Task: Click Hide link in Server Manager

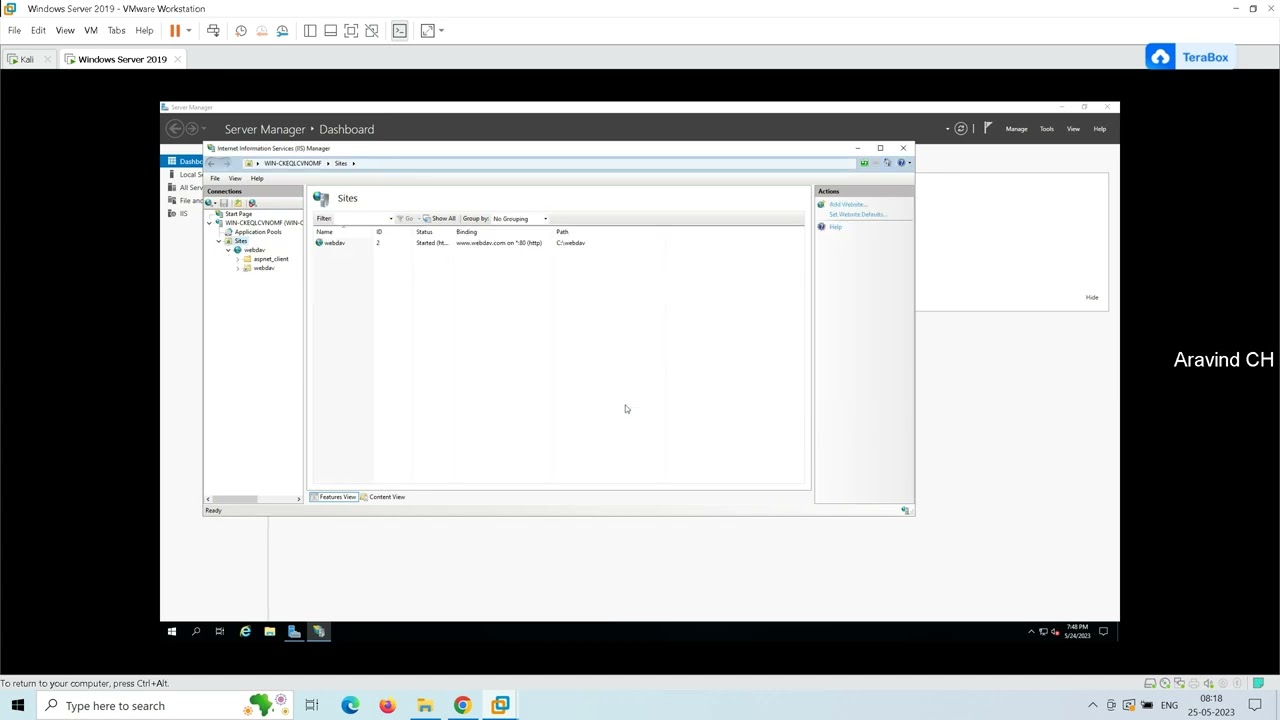Action: coord(1092,298)
